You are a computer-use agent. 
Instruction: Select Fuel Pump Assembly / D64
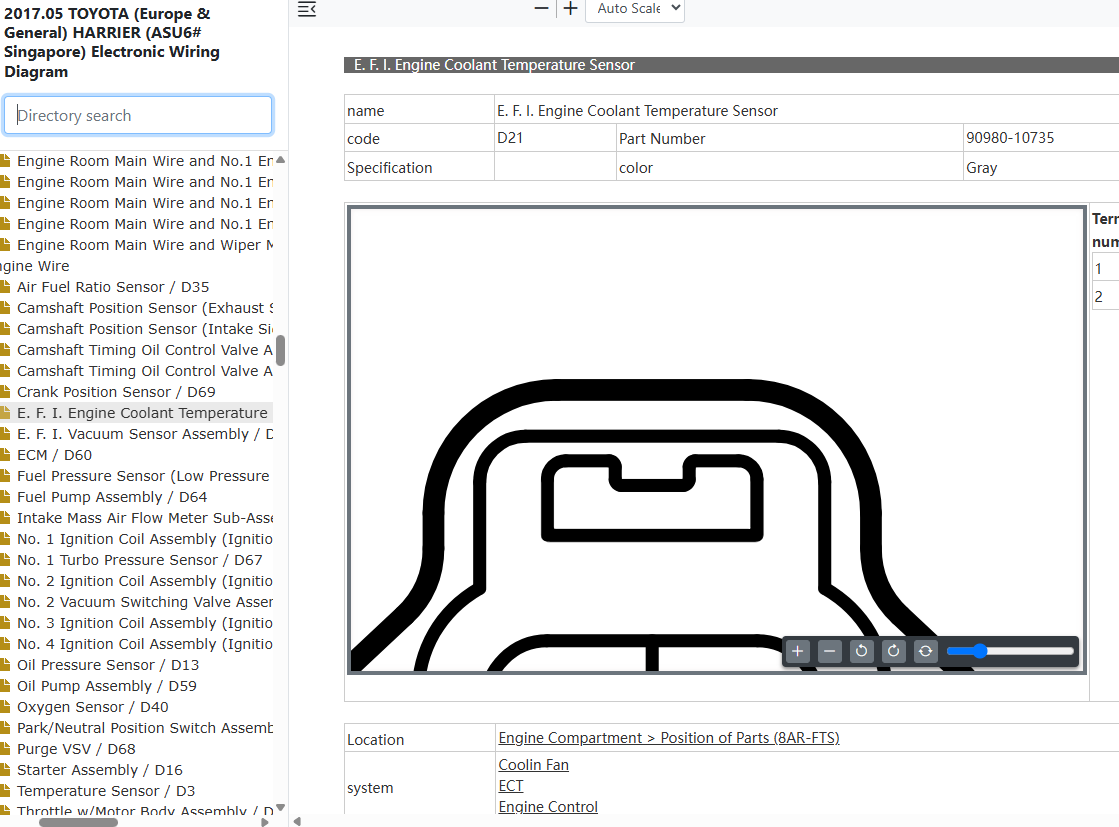click(112, 497)
